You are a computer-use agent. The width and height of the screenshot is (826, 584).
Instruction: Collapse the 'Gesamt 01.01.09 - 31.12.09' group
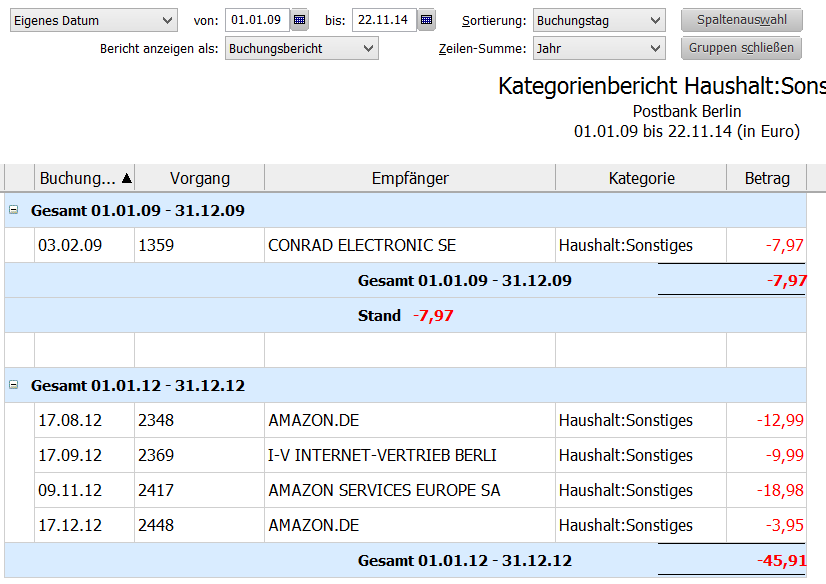click(x=13, y=211)
